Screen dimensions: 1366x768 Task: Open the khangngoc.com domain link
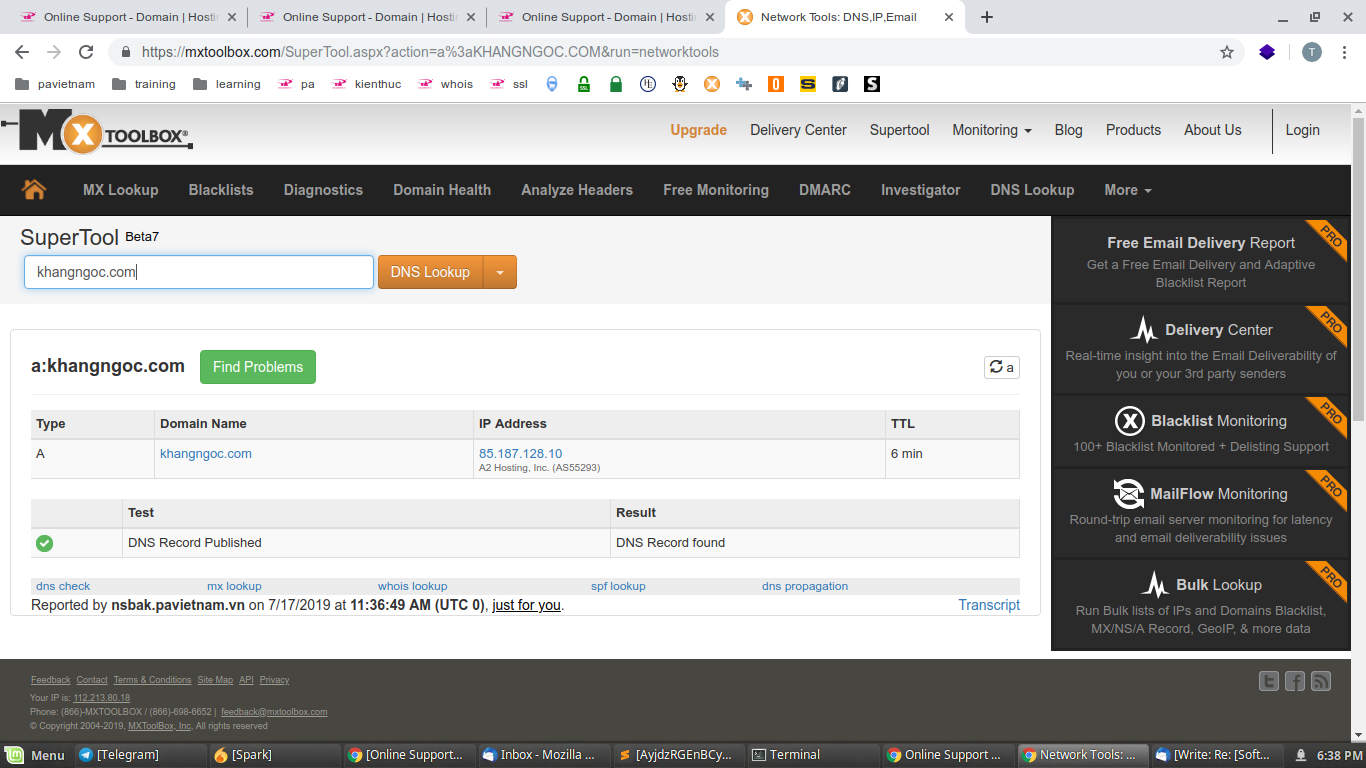(206, 454)
